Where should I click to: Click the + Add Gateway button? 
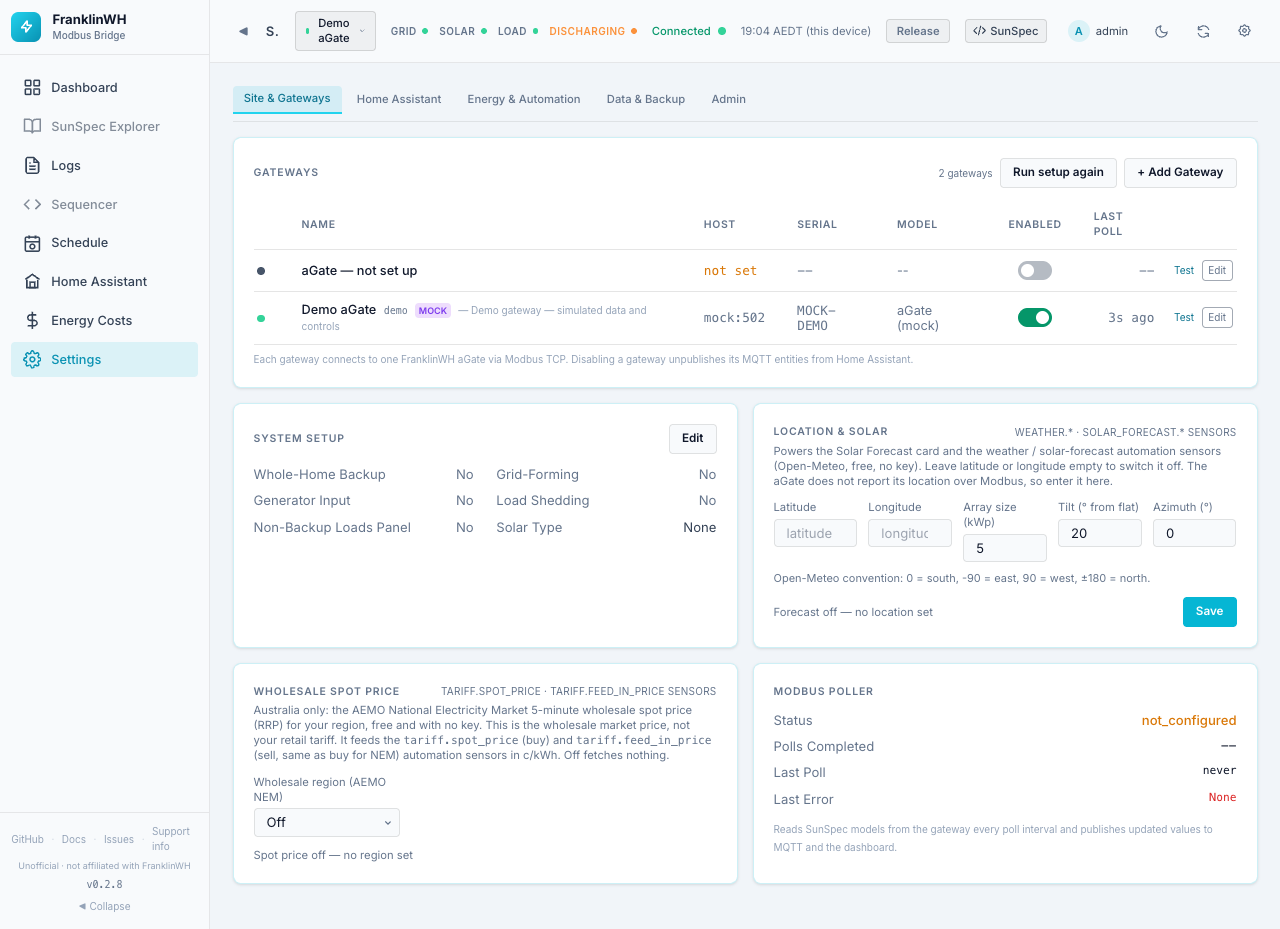tap(1180, 173)
